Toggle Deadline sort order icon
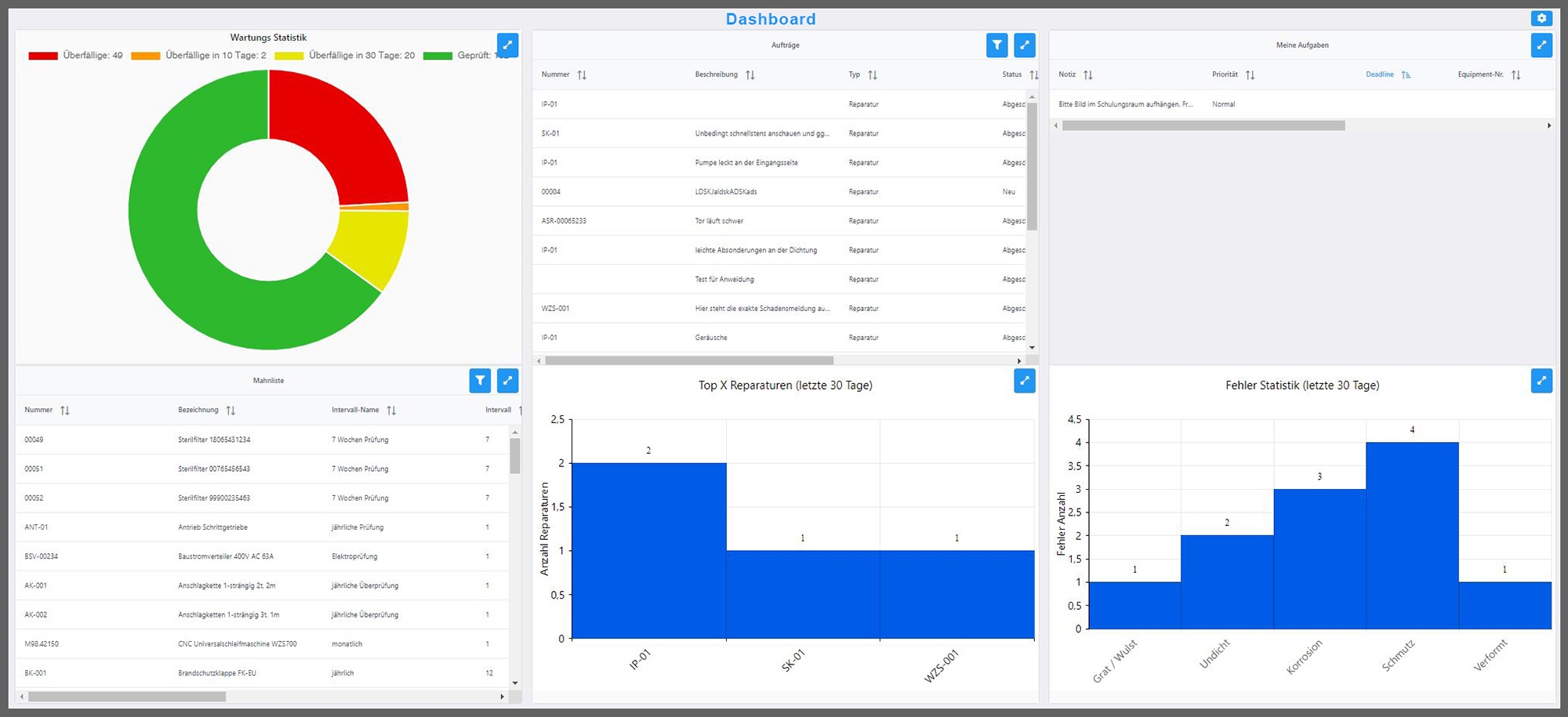 coord(1406,75)
